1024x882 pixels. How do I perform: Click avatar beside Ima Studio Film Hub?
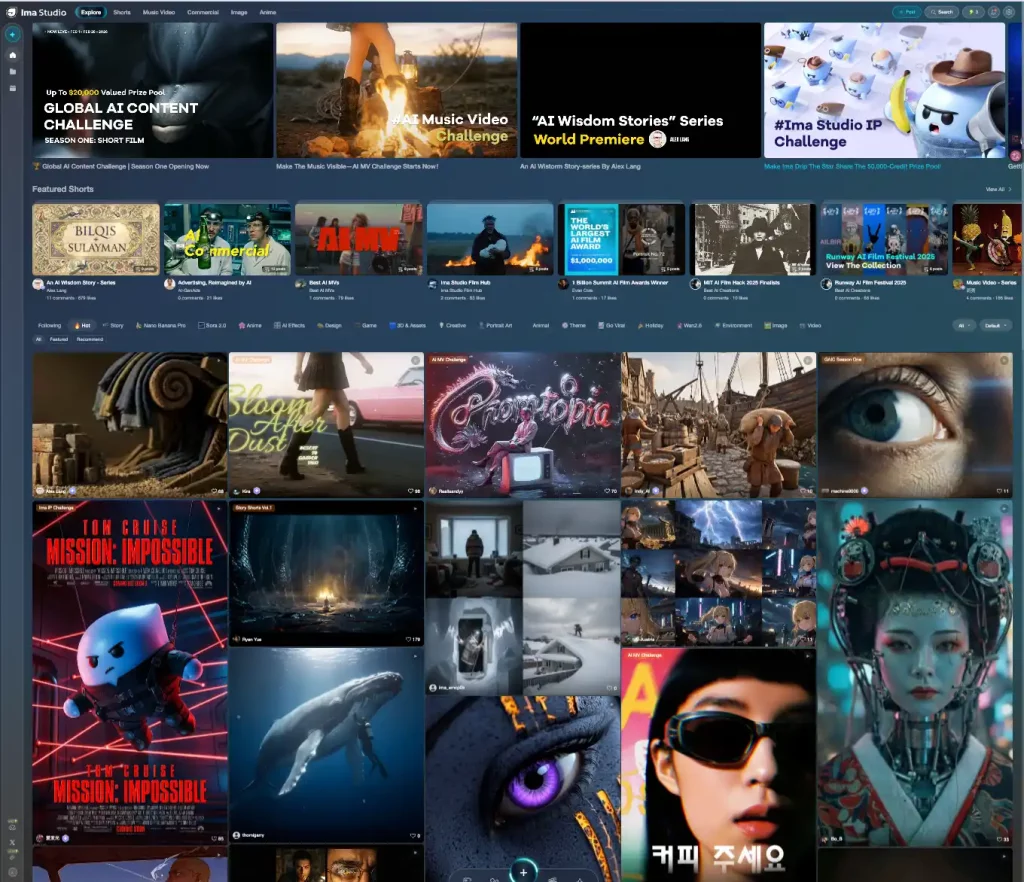432,284
